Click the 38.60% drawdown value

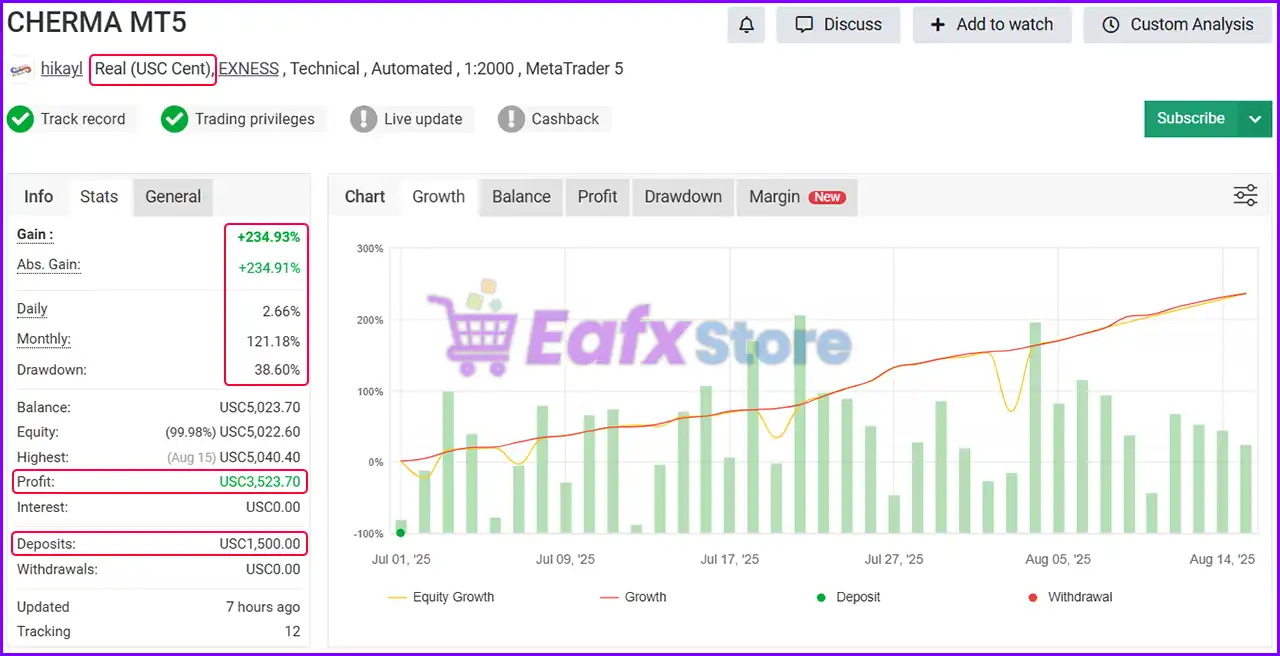[277, 370]
